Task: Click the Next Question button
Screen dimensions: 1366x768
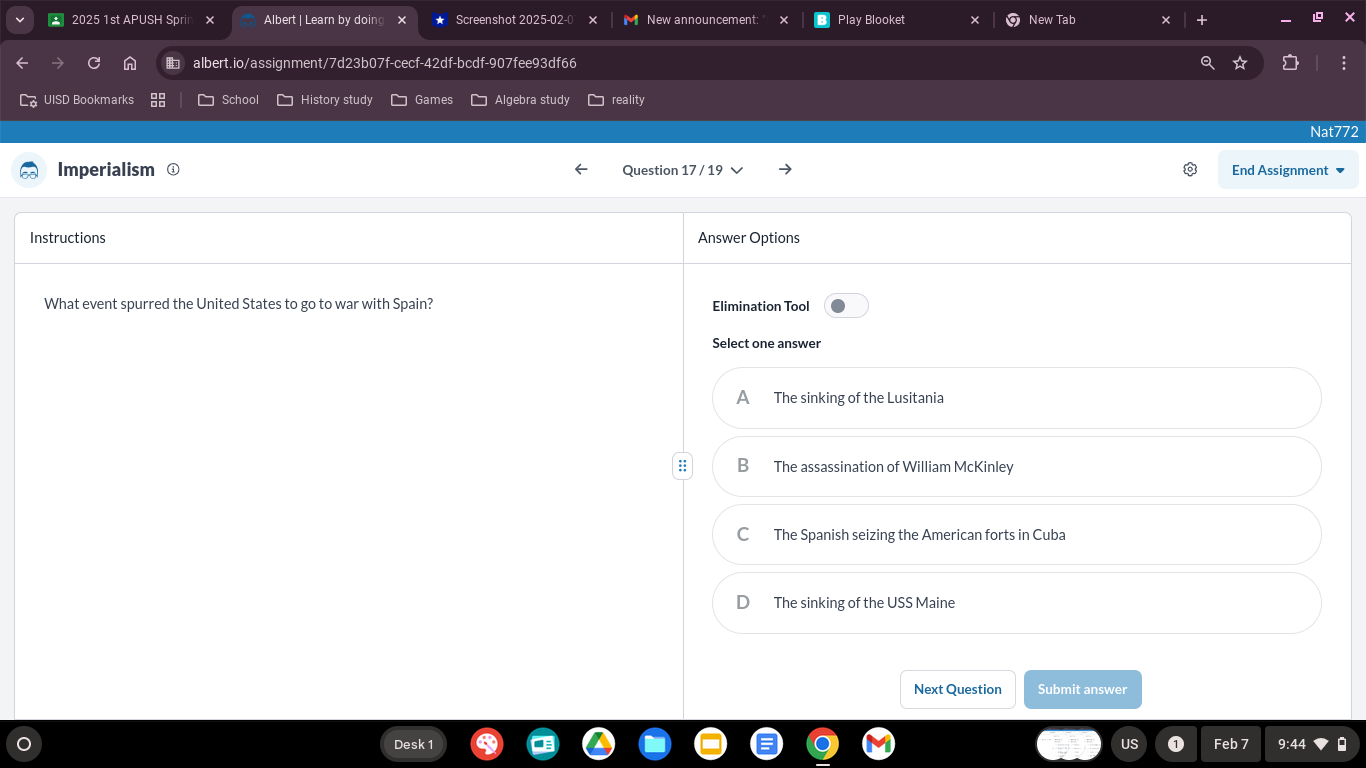Action: [x=958, y=689]
